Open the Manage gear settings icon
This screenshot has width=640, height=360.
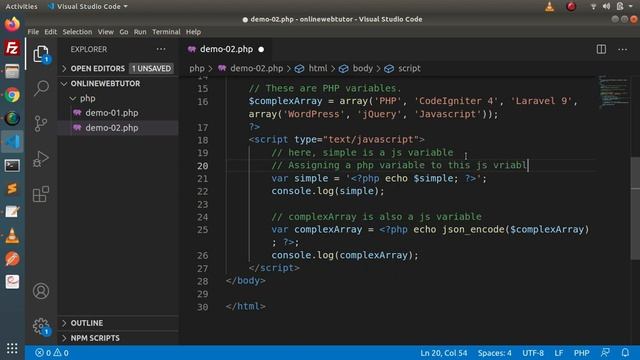[x=41, y=326]
